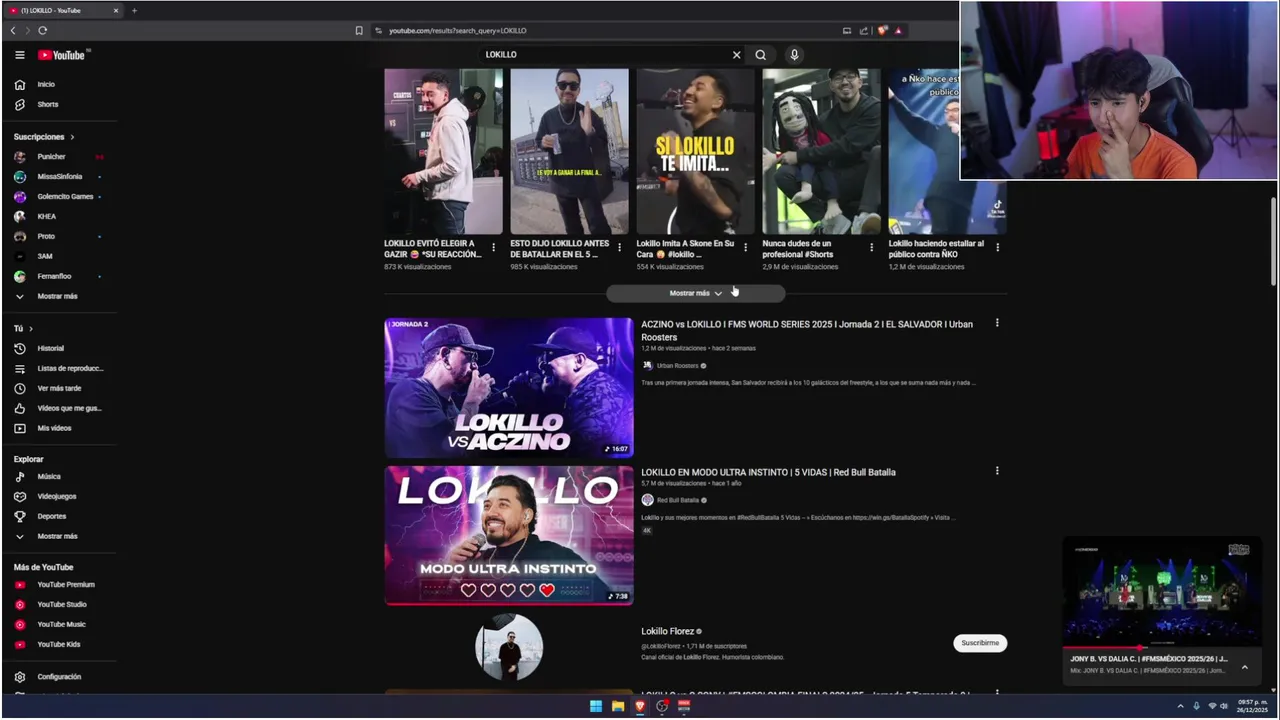The width and height of the screenshot is (1280, 720).
Task: Open the three-dot menu for ACZINO vs LOKILLO video
Action: click(x=997, y=323)
